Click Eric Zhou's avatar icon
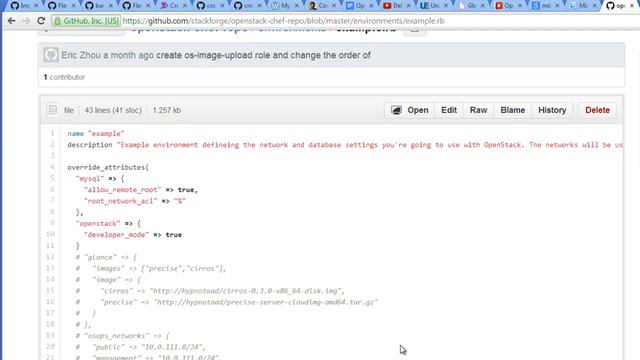The image size is (640, 360). (x=51, y=55)
